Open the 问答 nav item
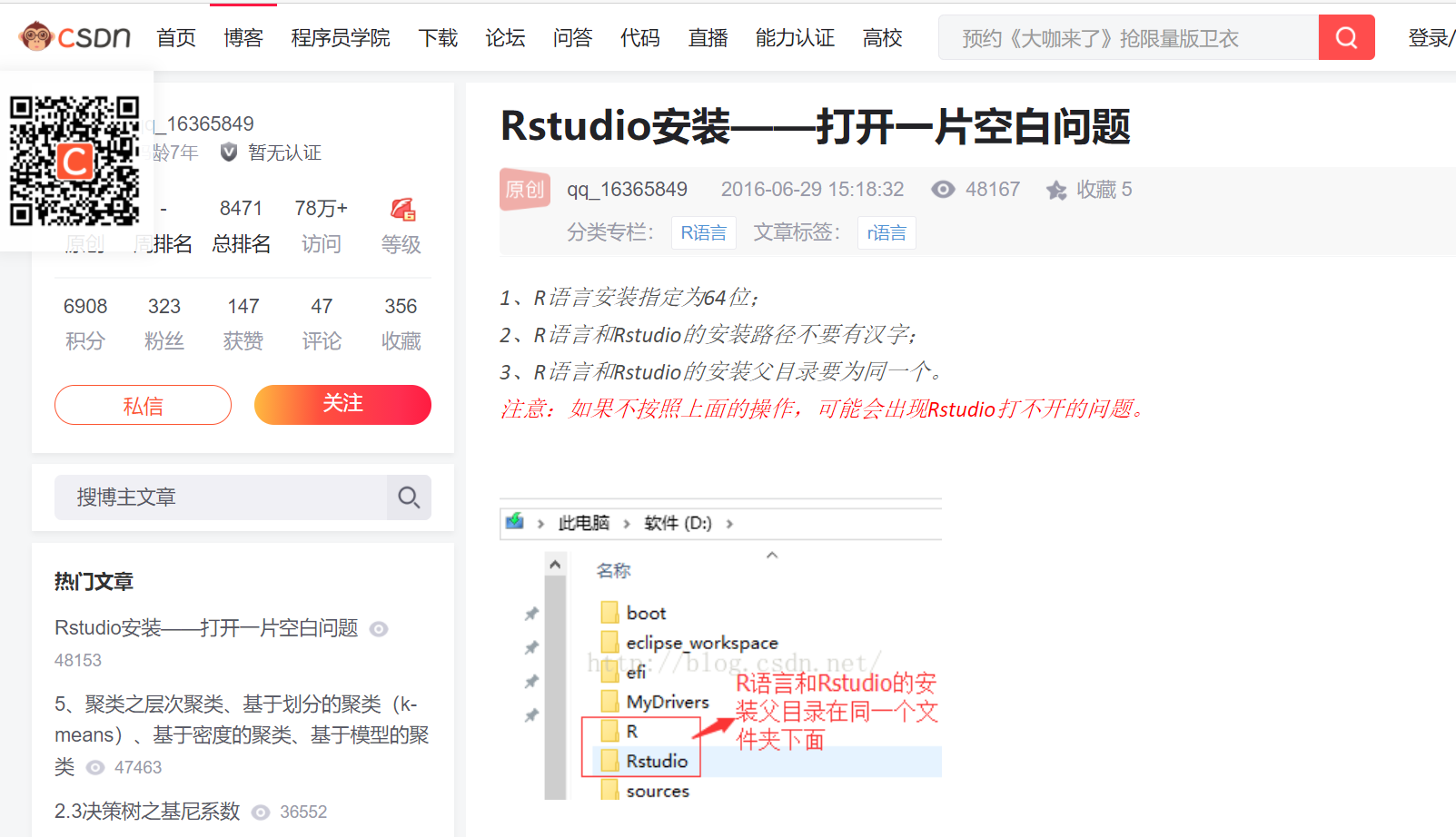The width and height of the screenshot is (1456, 837). coord(572,38)
